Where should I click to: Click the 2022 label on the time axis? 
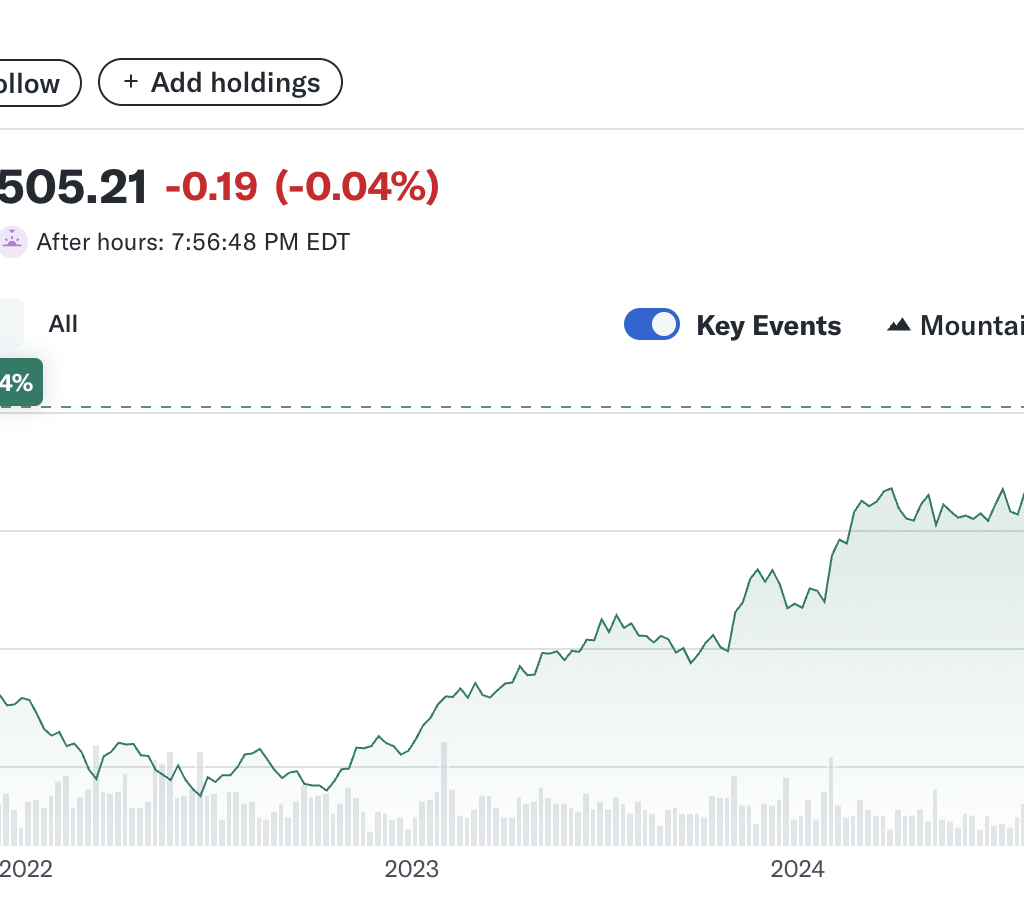click(x=24, y=869)
